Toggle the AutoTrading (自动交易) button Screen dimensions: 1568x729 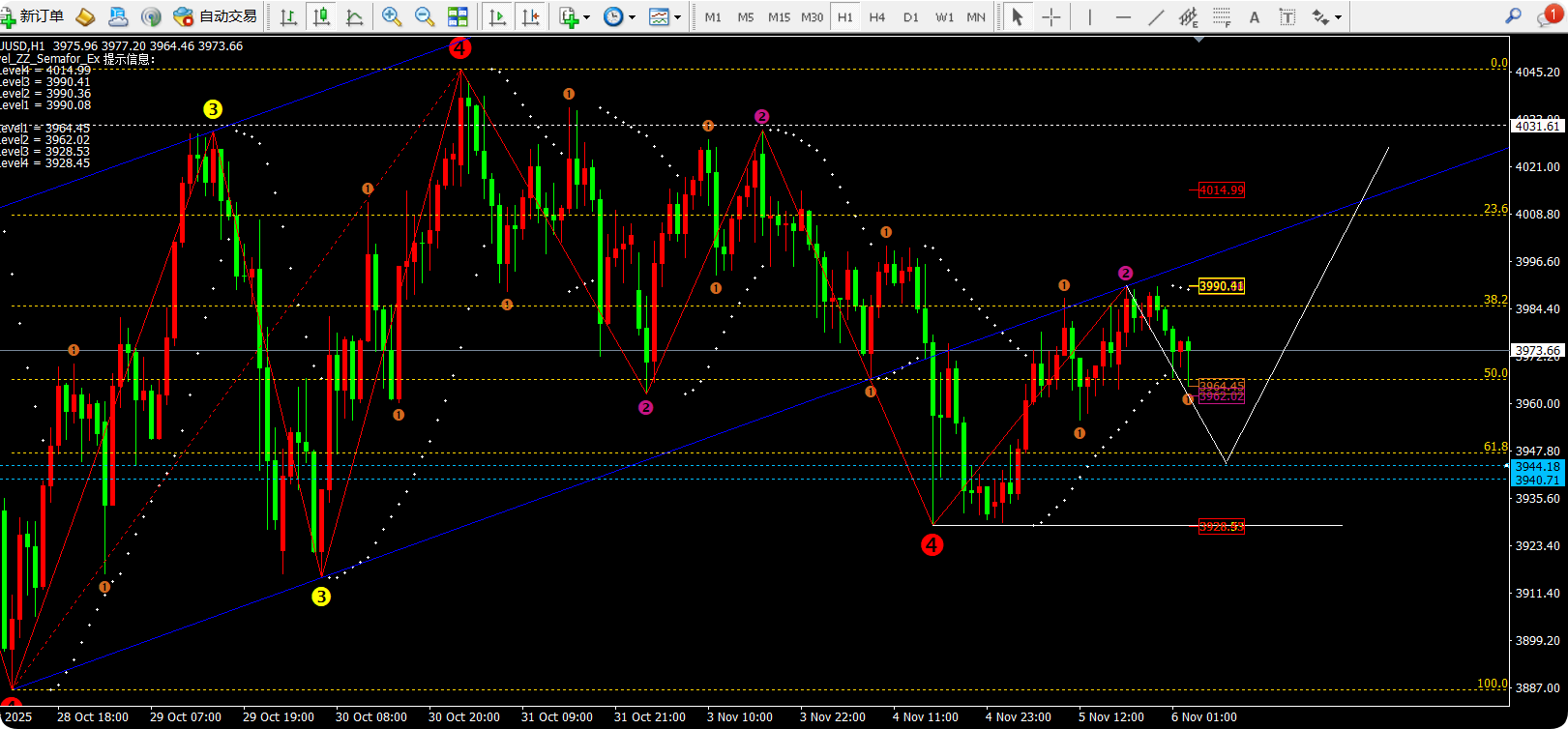216,16
